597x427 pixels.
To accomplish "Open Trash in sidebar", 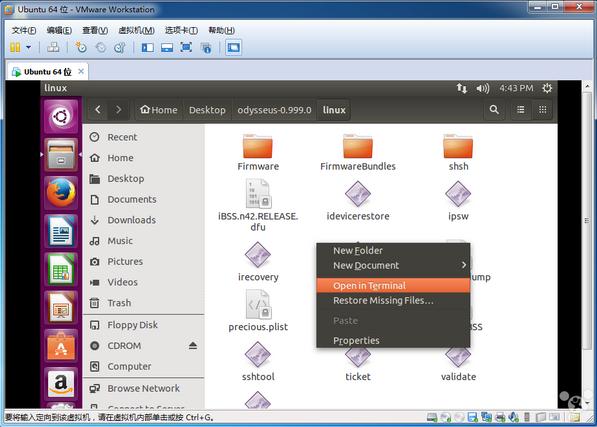I will coord(143,303).
